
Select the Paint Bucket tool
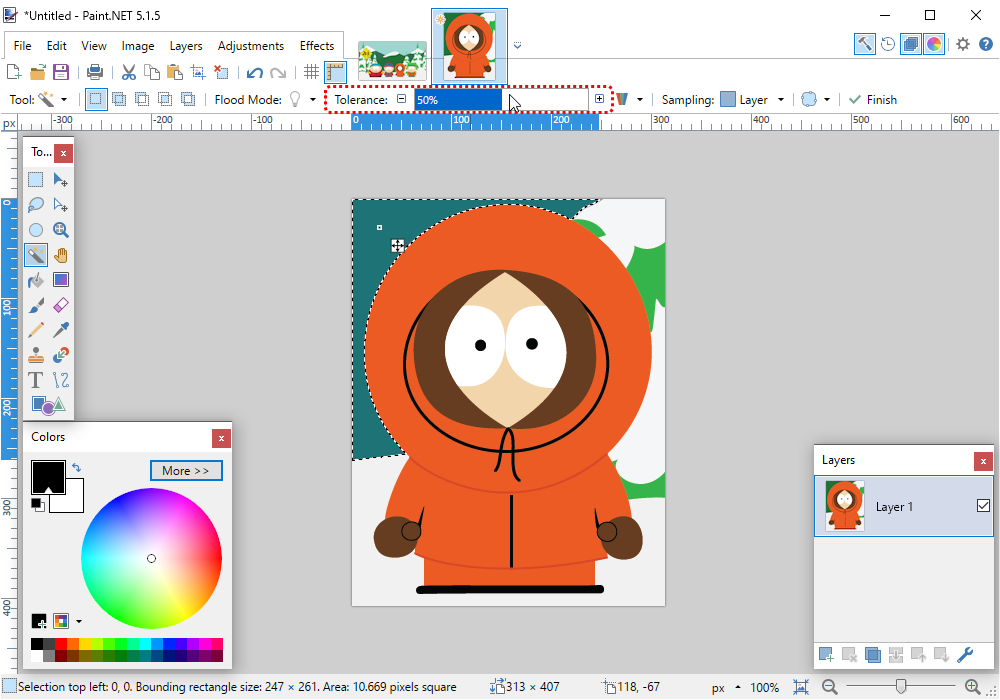[x=36, y=280]
